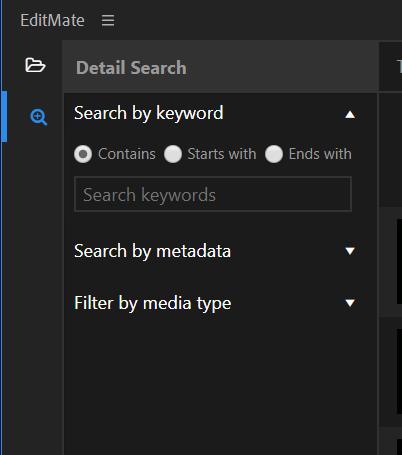Click the Filter by media type title
The height and width of the screenshot is (455, 402).
coord(152,303)
